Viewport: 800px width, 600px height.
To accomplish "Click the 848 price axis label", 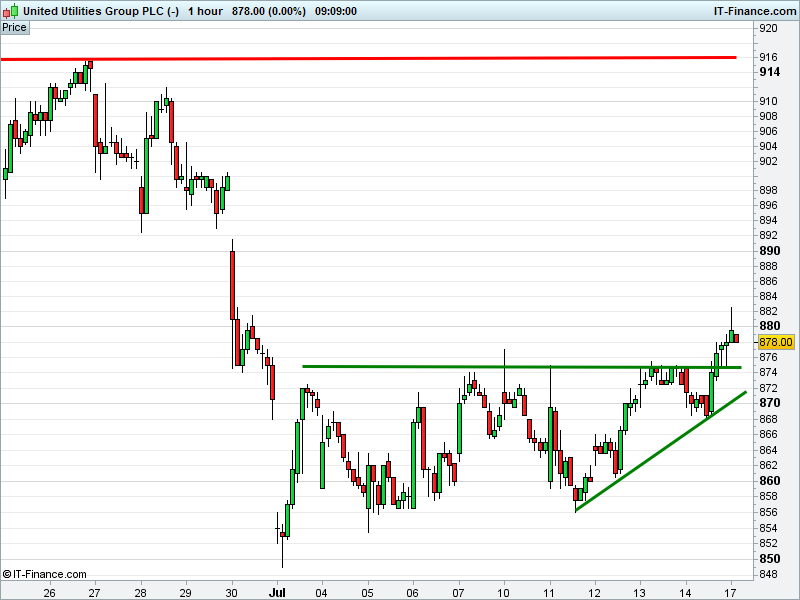I will coord(768,574).
